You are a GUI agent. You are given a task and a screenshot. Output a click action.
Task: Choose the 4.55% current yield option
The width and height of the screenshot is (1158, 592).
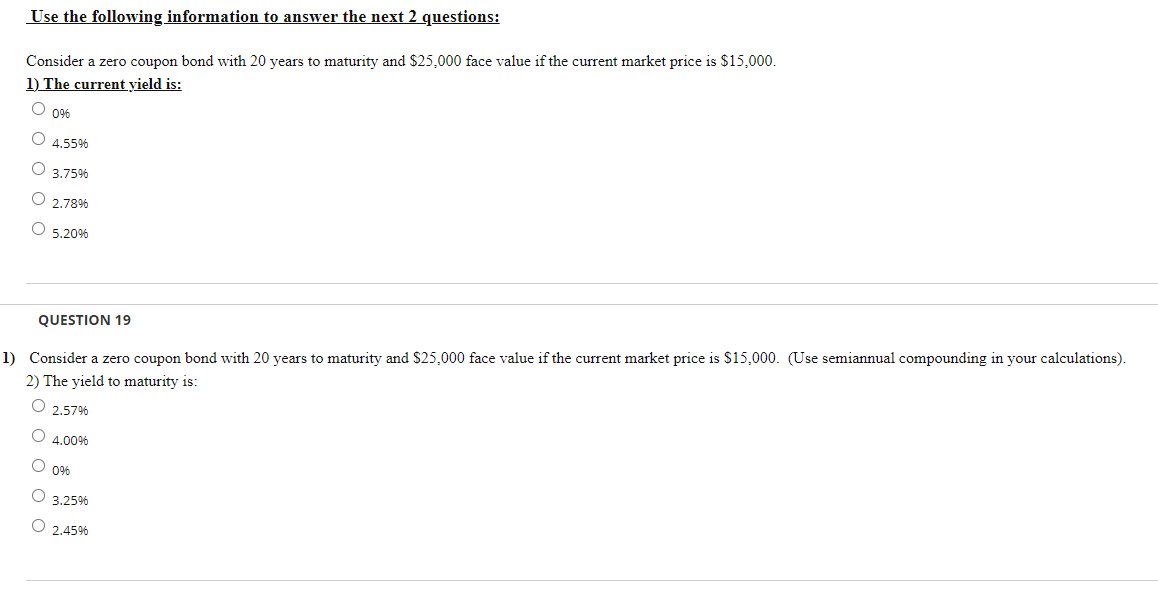38,139
